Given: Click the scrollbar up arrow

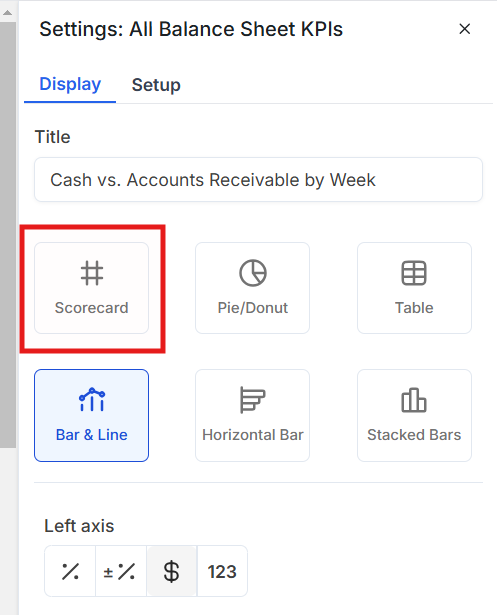Looking at the screenshot, I should click(7, 13).
